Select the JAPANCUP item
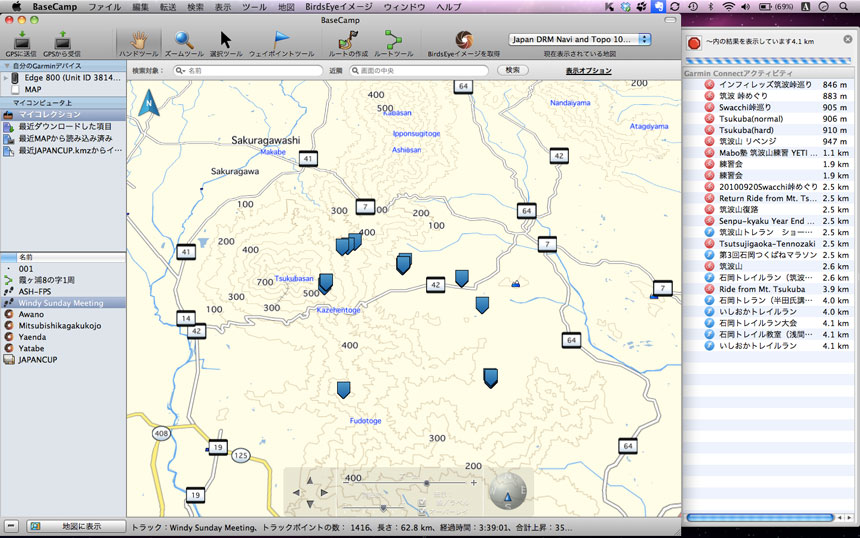Image resolution: width=860 pixels, height=538 pixels. (x=63, y=360)
